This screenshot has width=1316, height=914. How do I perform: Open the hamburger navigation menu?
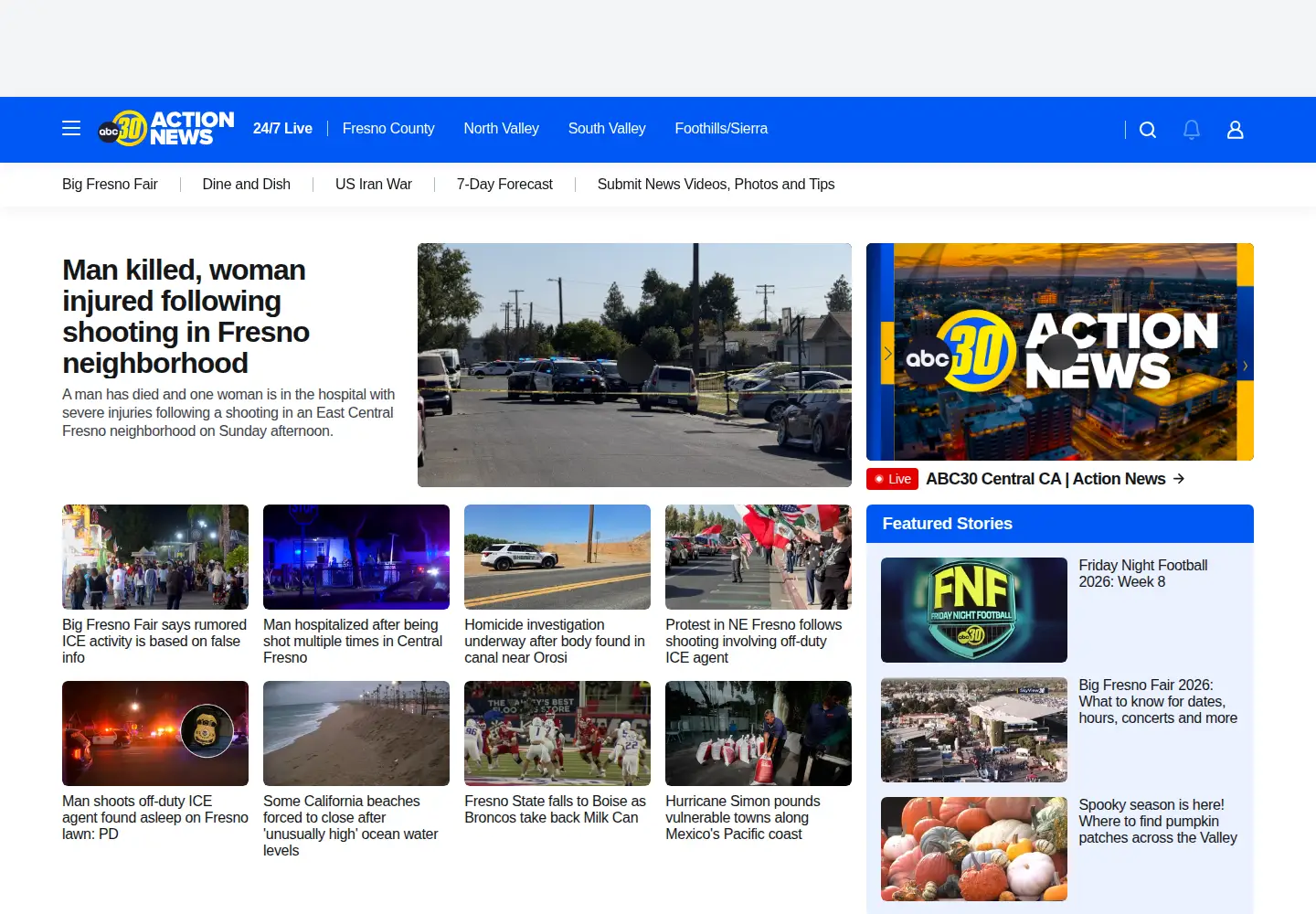71,129
